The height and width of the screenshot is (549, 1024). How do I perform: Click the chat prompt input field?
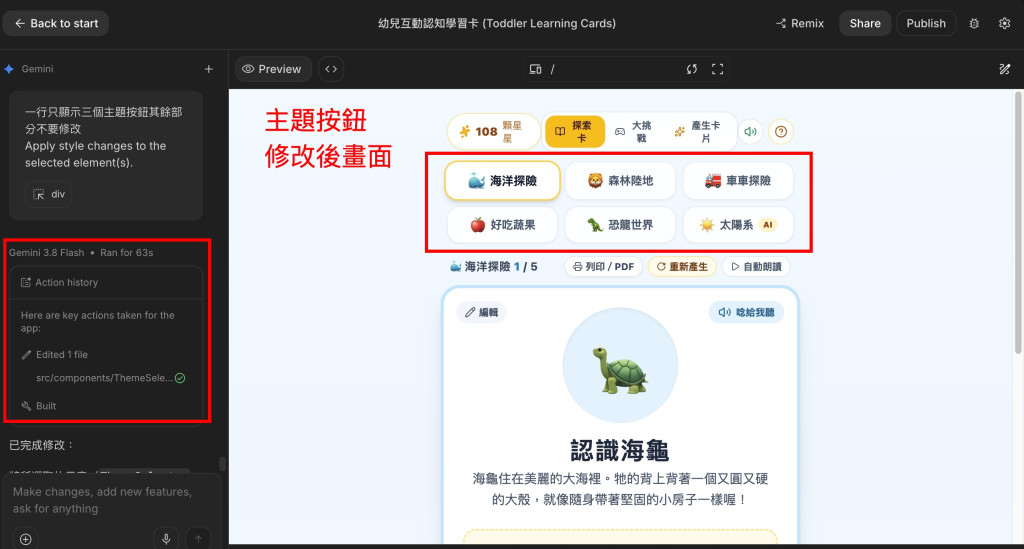pos(111,501)
